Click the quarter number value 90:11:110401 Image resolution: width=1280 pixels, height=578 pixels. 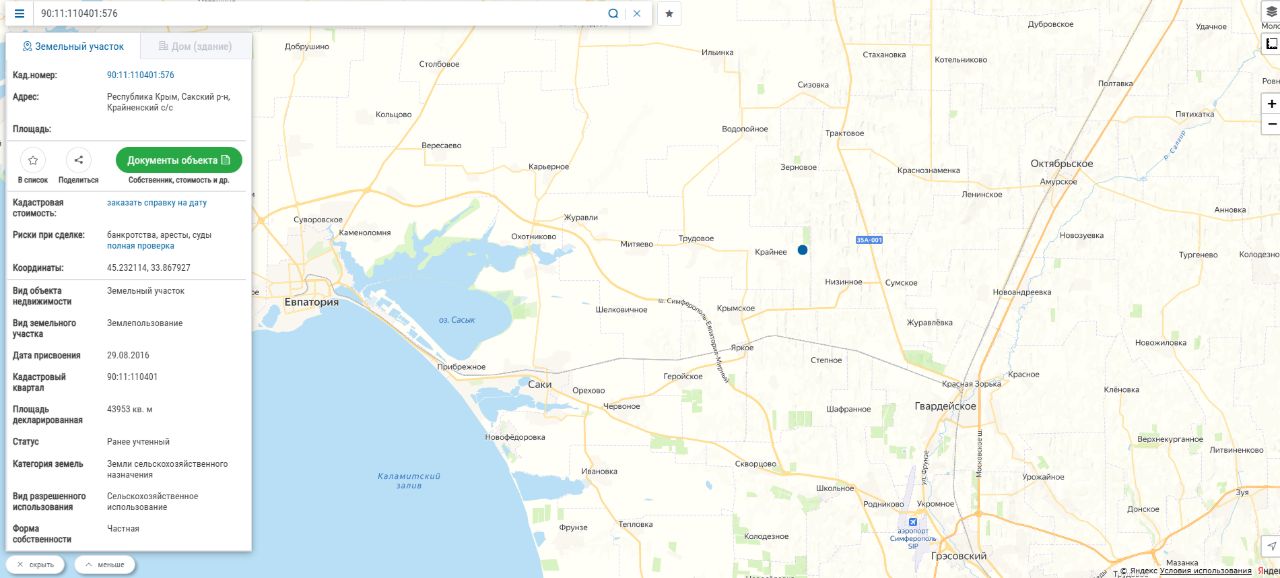click(x=132, y=377)
